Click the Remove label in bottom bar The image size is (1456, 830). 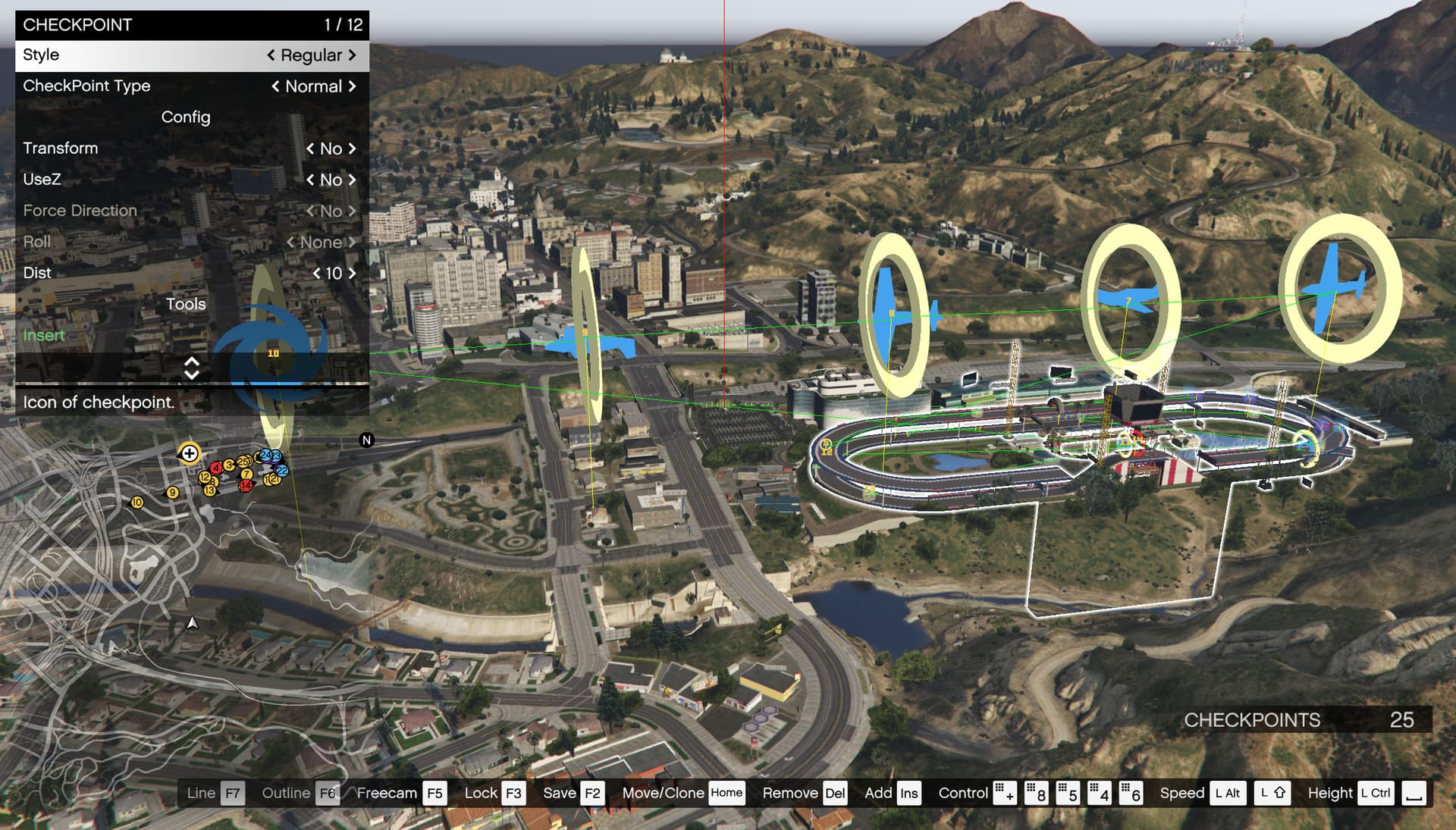click(x=790, y=793)
